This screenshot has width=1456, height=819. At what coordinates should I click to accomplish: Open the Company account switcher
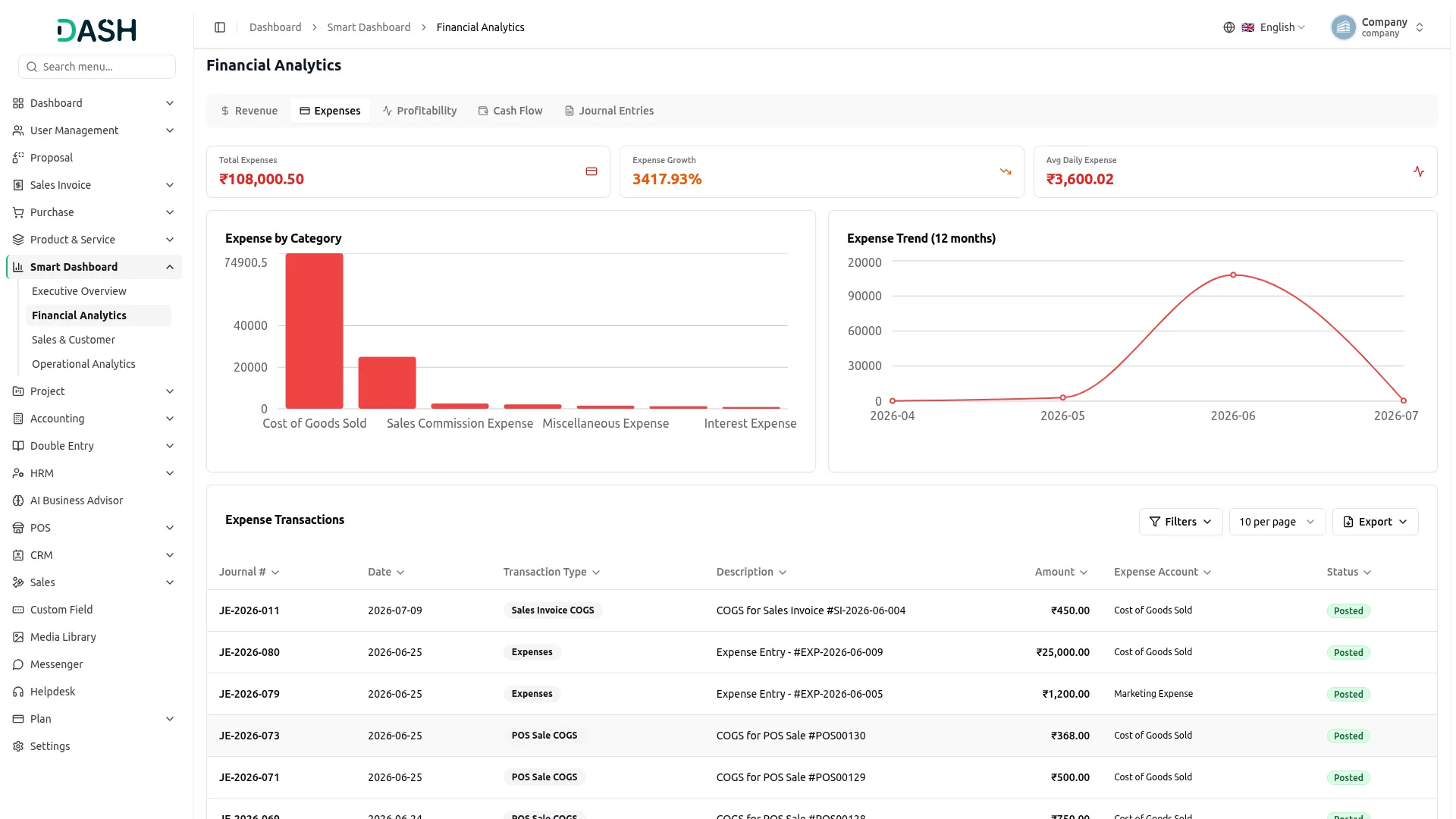point(1378,27)
